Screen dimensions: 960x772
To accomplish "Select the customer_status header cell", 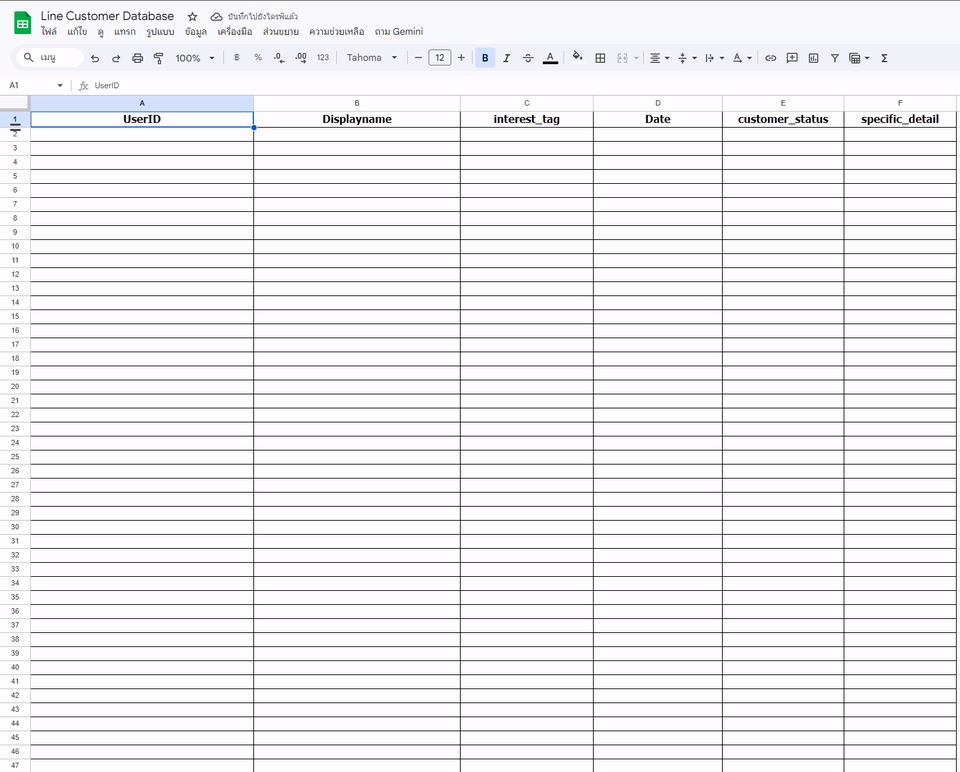I will 783,119.
